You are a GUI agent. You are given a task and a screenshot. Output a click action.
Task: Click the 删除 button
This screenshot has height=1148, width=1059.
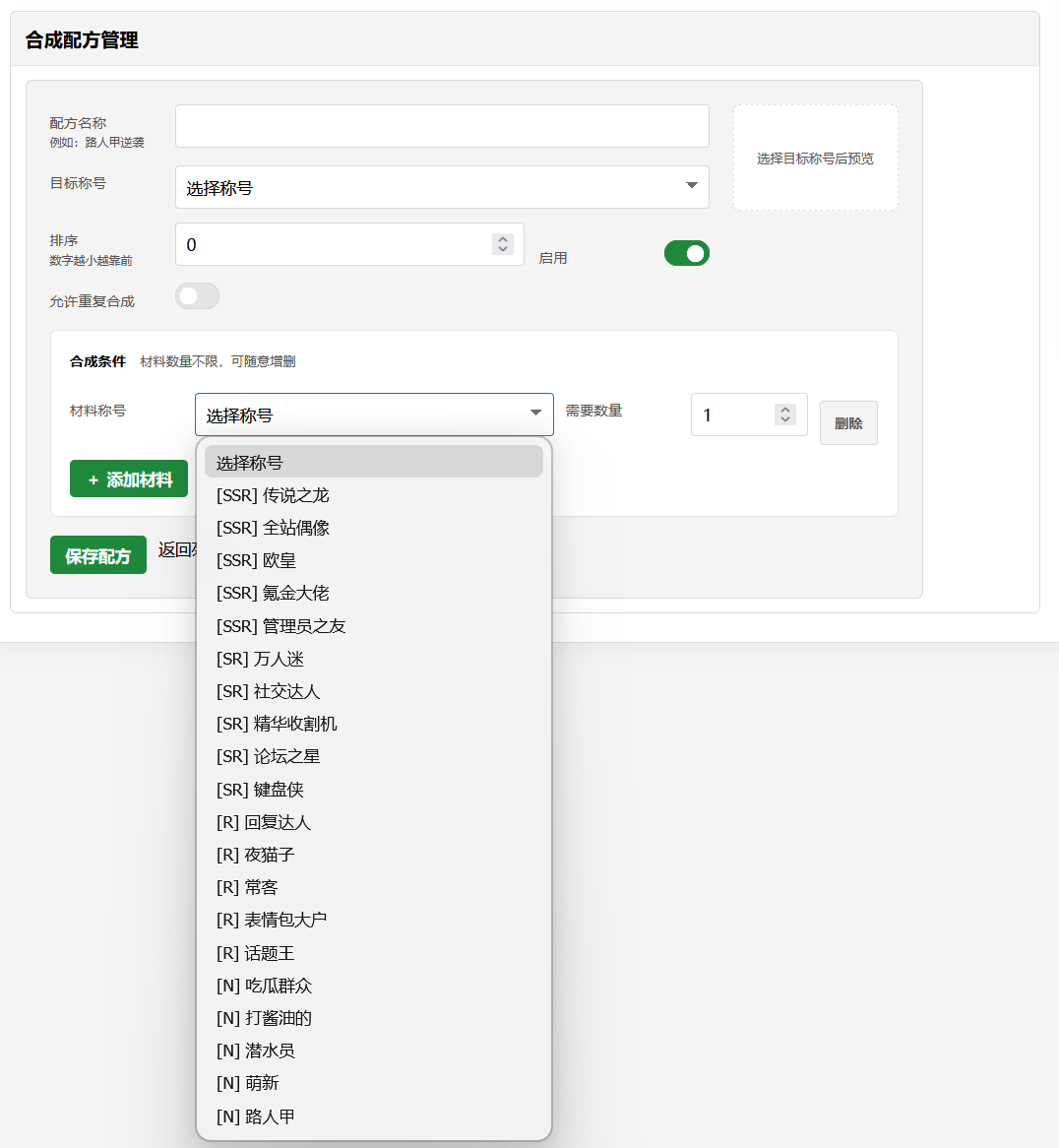(x=848, y=422)
